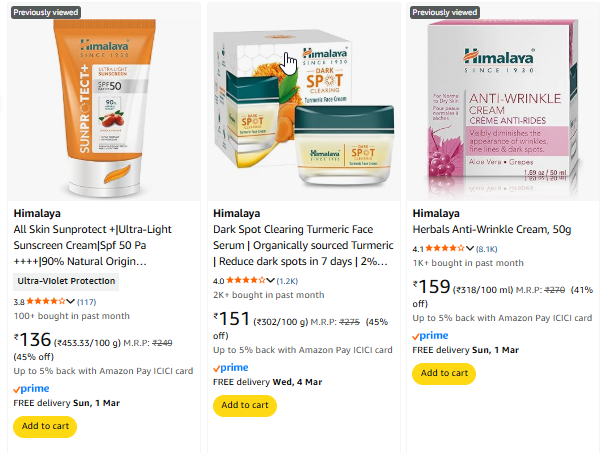Add the ₹136 sunscreen to cart

pos(45,426)
